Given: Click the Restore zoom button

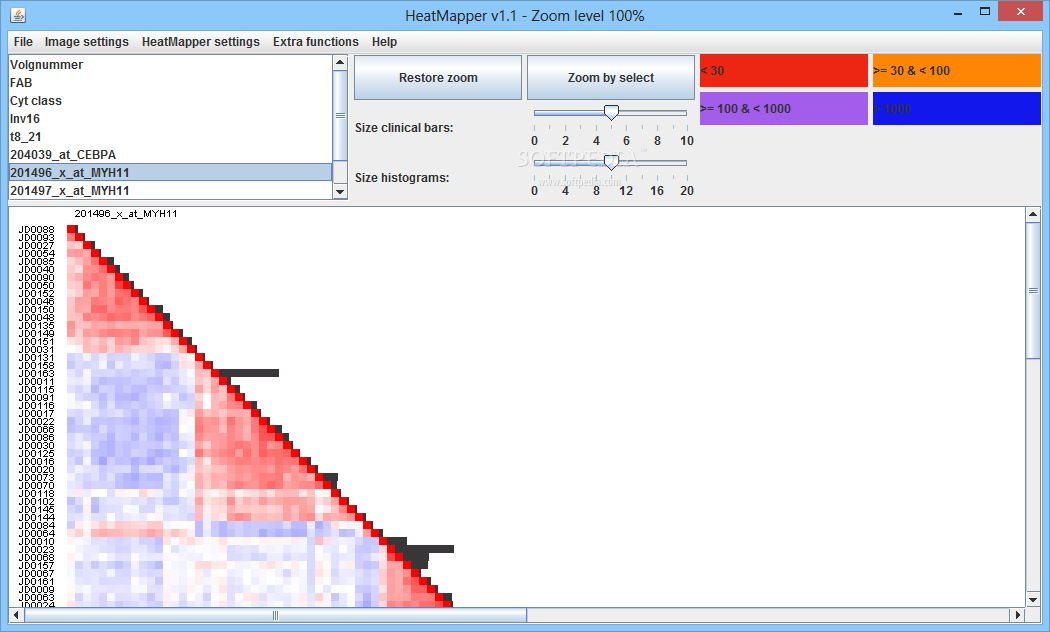Looking at the screenshot, I should coord(438,78).
